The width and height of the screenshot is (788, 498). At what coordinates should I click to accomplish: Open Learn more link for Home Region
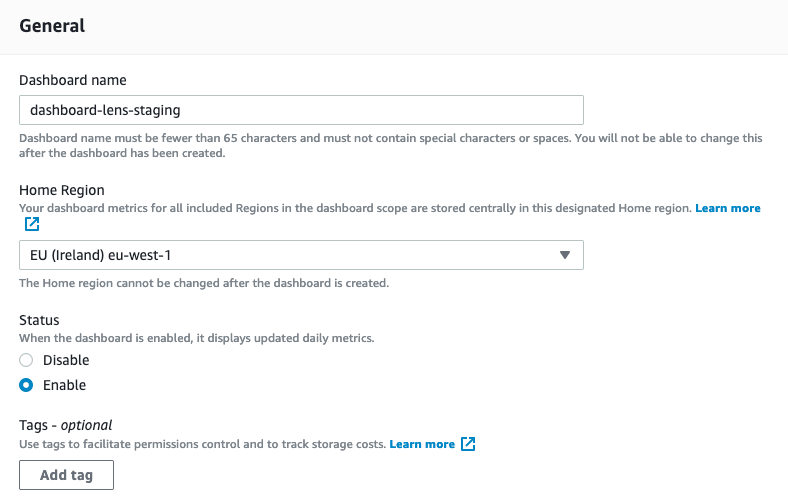click(728, 208)
